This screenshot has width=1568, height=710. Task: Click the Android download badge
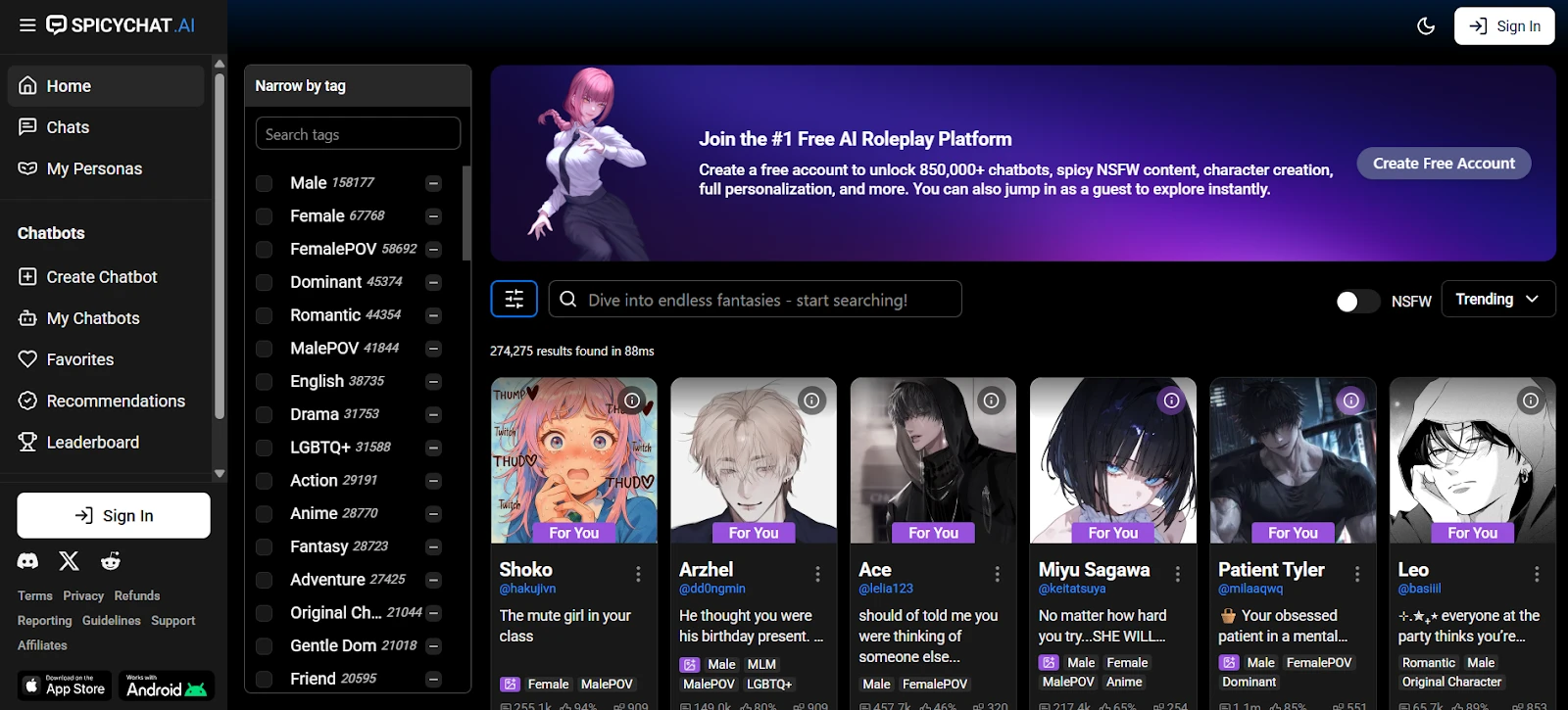click(167, 686)
